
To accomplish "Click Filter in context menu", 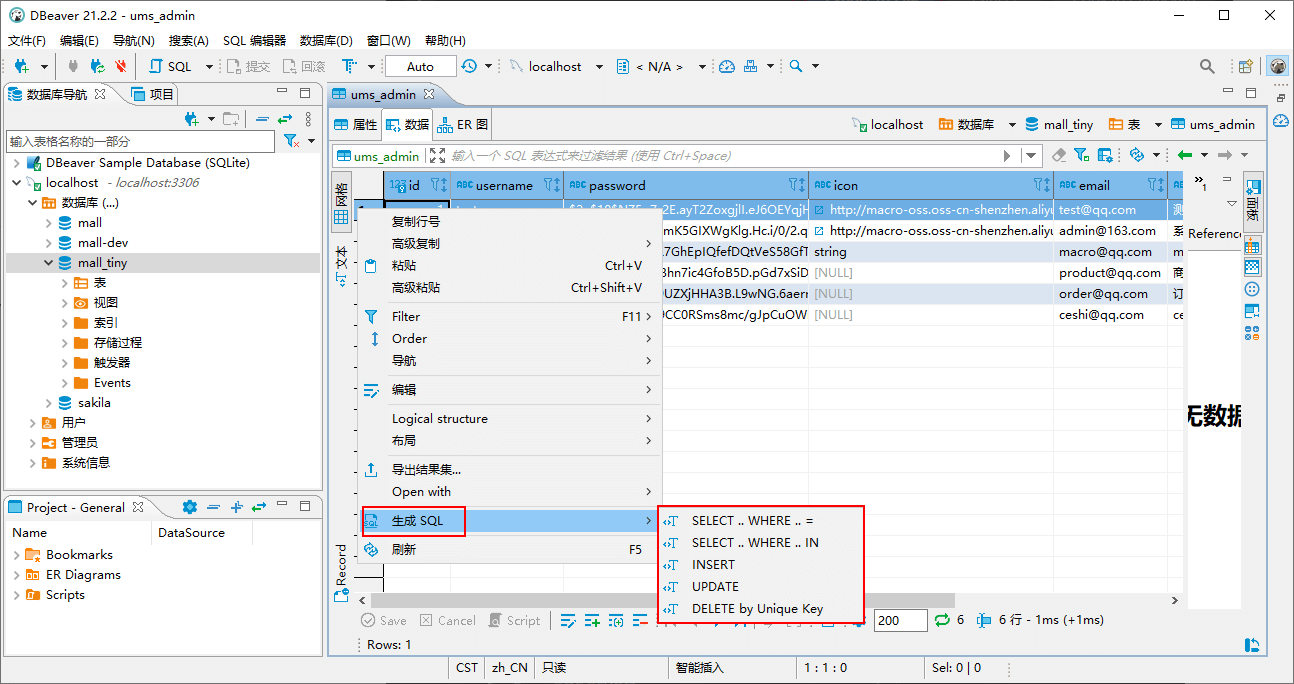I will [510, 316].
